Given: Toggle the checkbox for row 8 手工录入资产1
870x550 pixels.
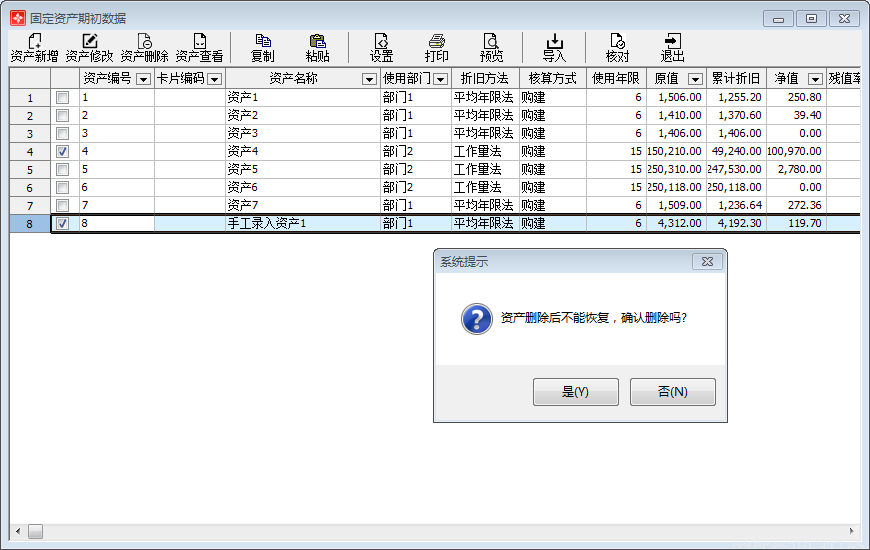Looking at the screenshot, I should [63, 224].
